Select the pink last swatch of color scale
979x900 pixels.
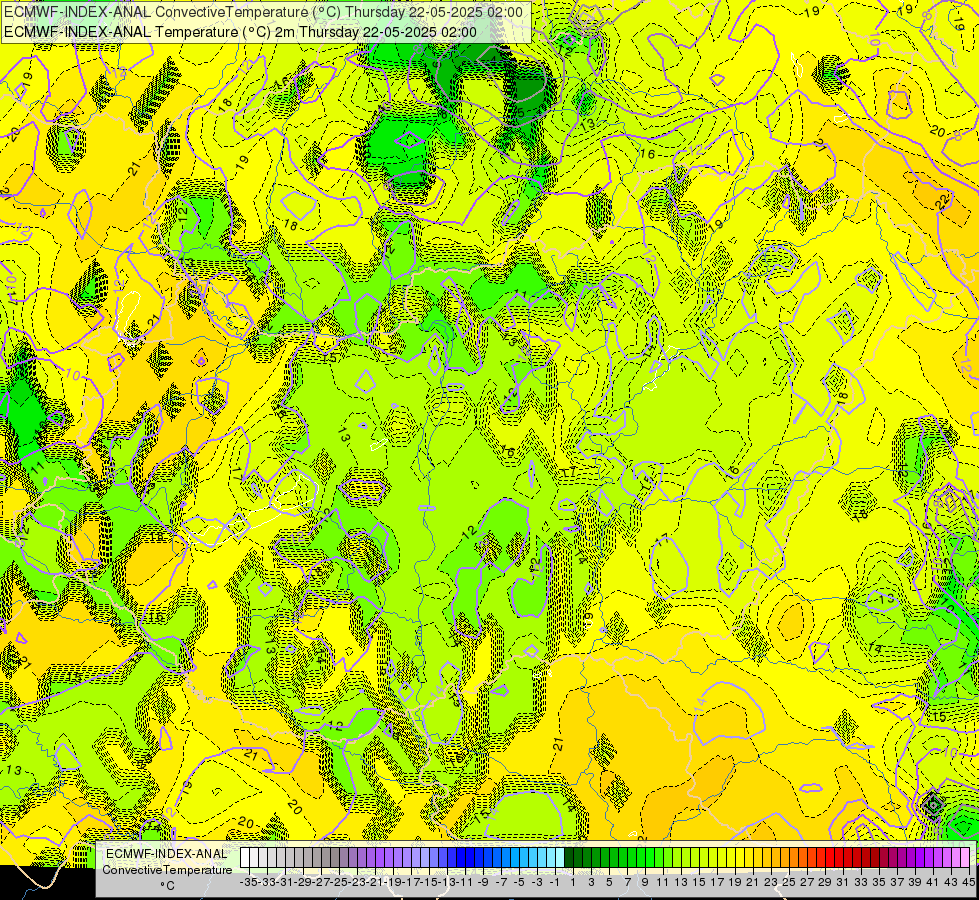965,857
